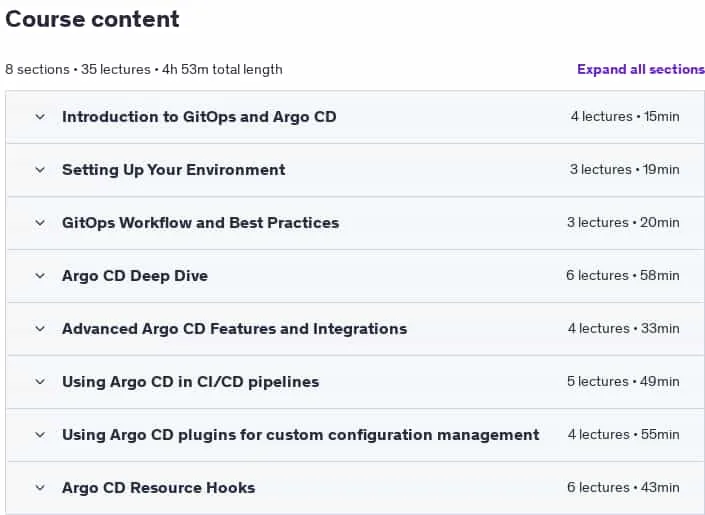Select Using Argo CD plugins for custom configuration title

(301, 435)
